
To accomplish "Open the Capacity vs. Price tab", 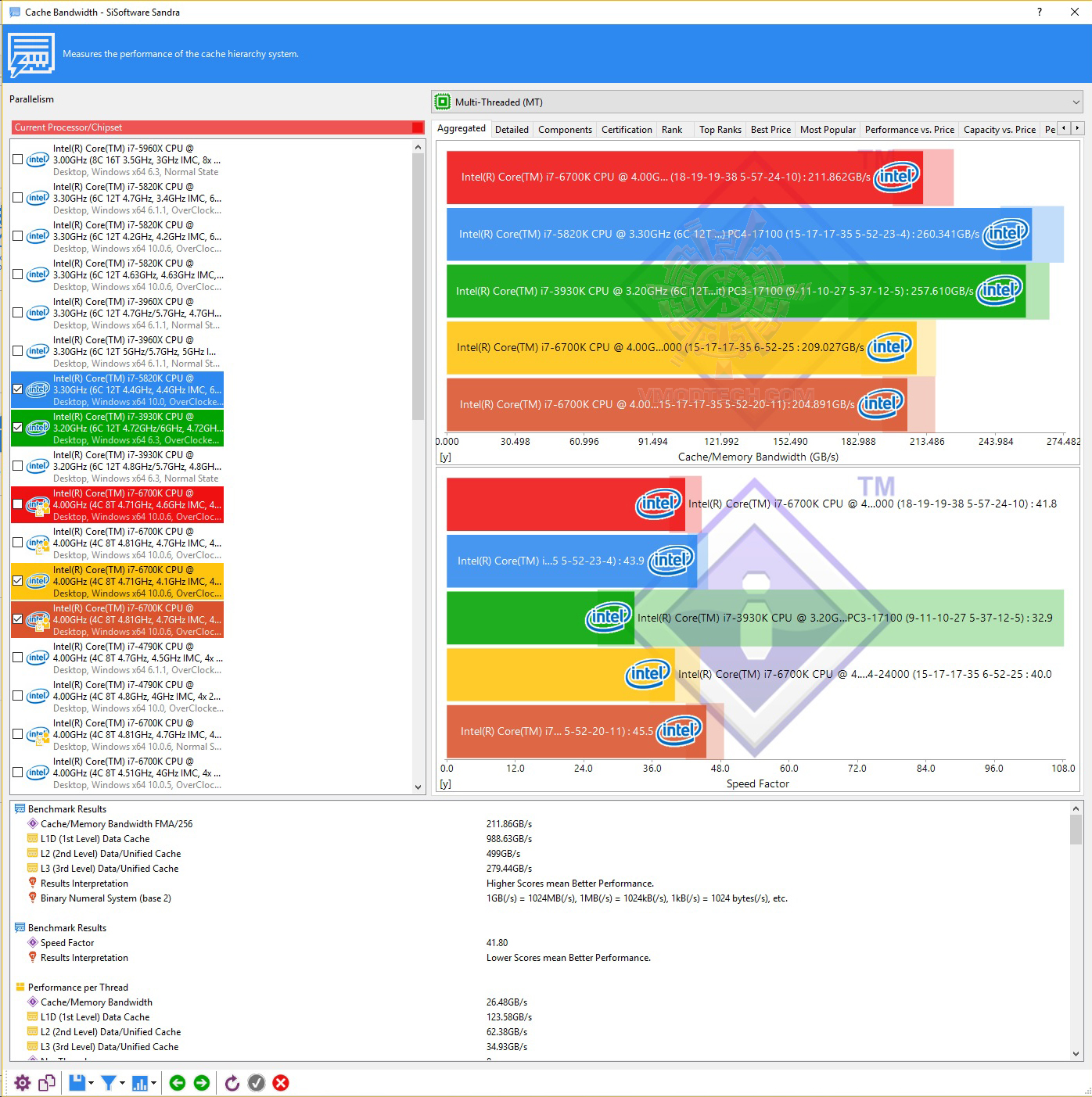I will click(x=1000, y=130).
